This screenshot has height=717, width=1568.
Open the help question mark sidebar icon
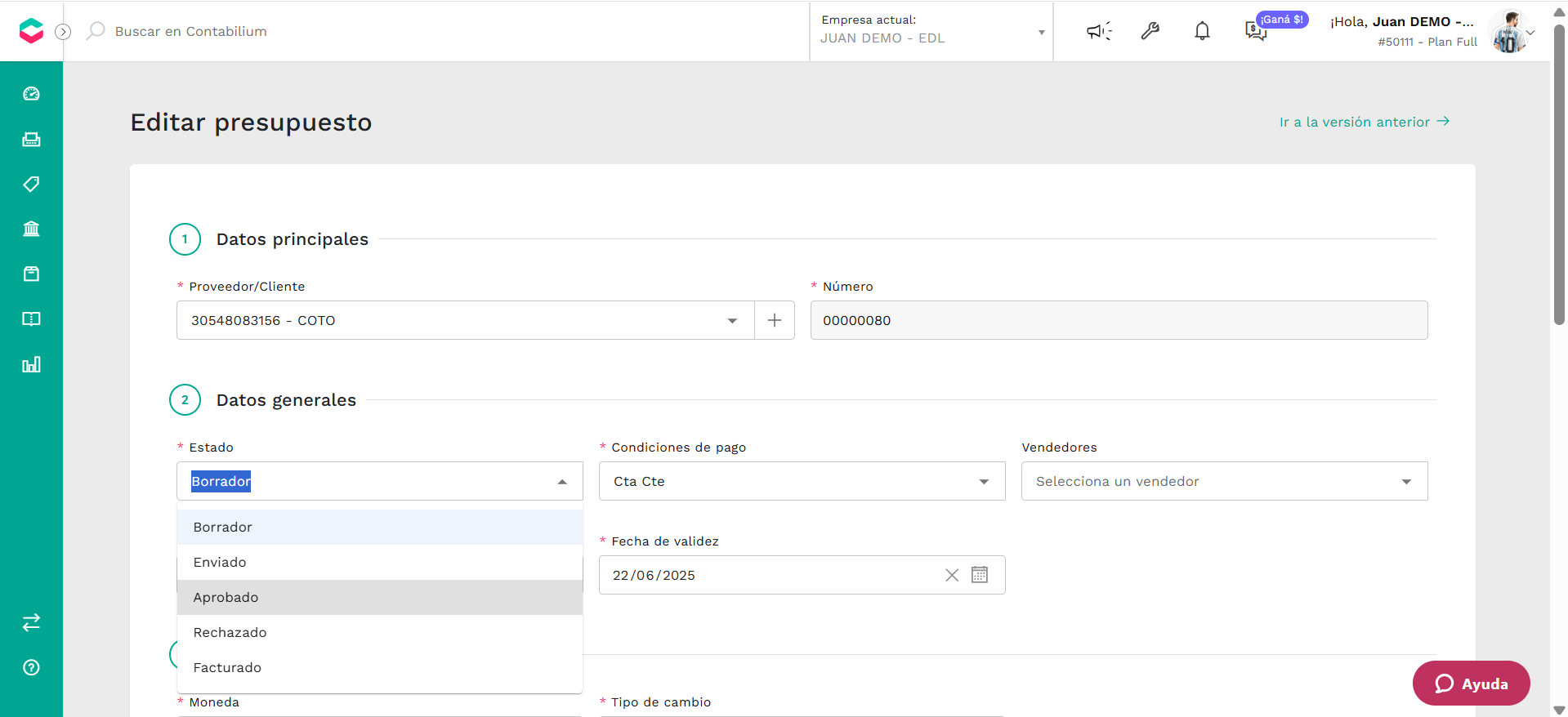click(x=31, y=667)
